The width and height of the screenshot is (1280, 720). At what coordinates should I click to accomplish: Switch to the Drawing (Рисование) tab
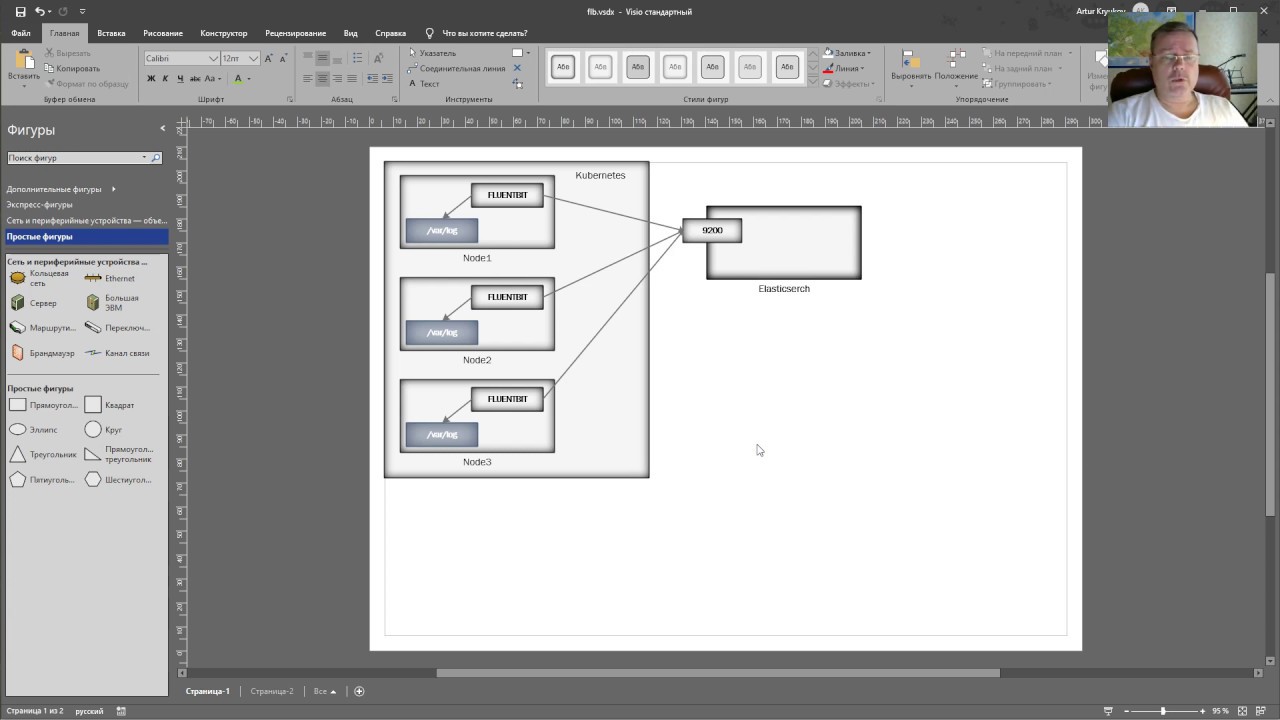[x=163, y=33]
